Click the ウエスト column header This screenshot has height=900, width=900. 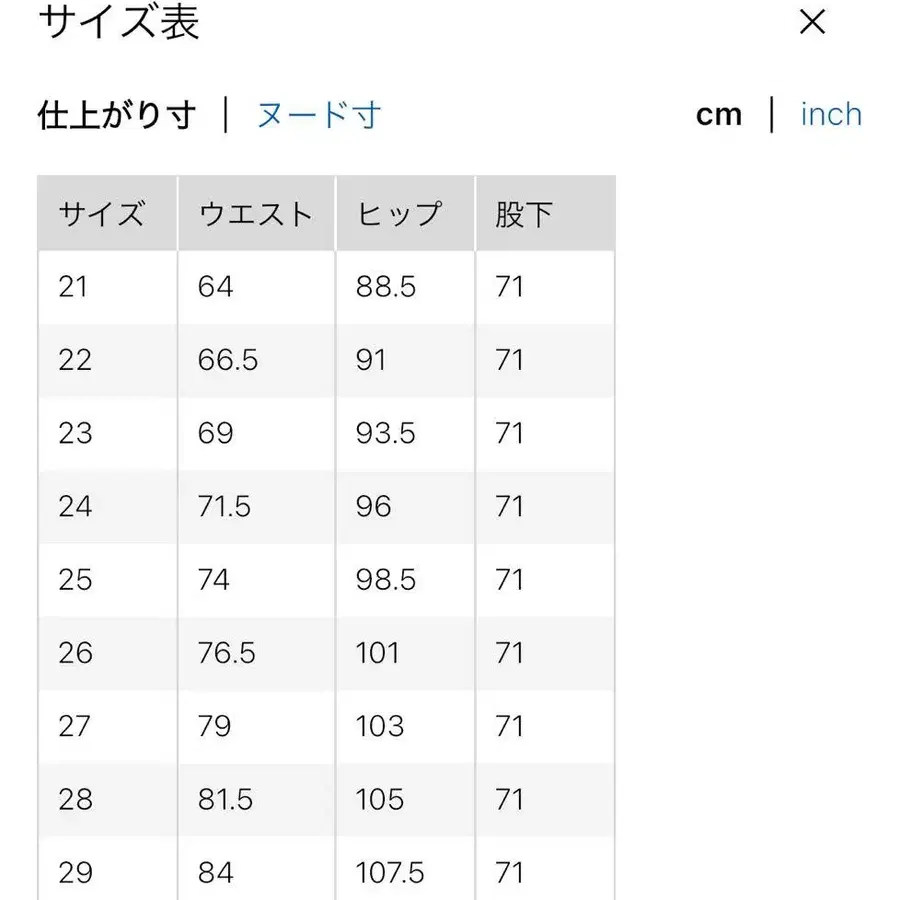[x=253, y=213]
